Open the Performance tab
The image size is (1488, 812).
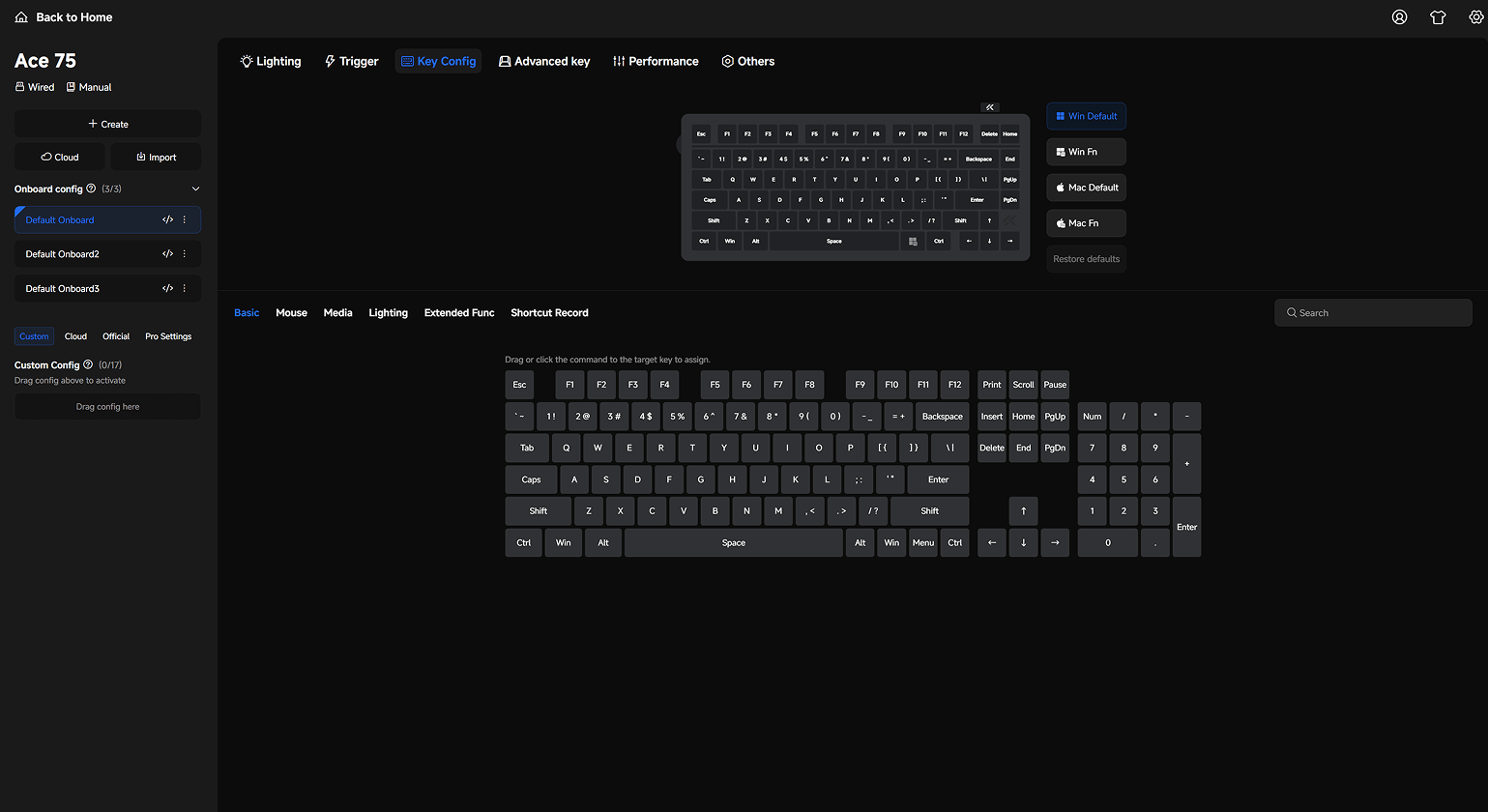[656, 61]
